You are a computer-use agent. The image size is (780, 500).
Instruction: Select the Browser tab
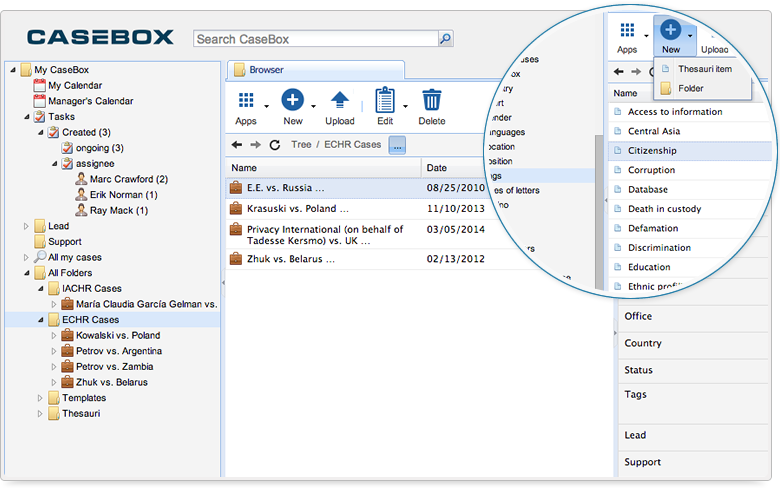315,70
